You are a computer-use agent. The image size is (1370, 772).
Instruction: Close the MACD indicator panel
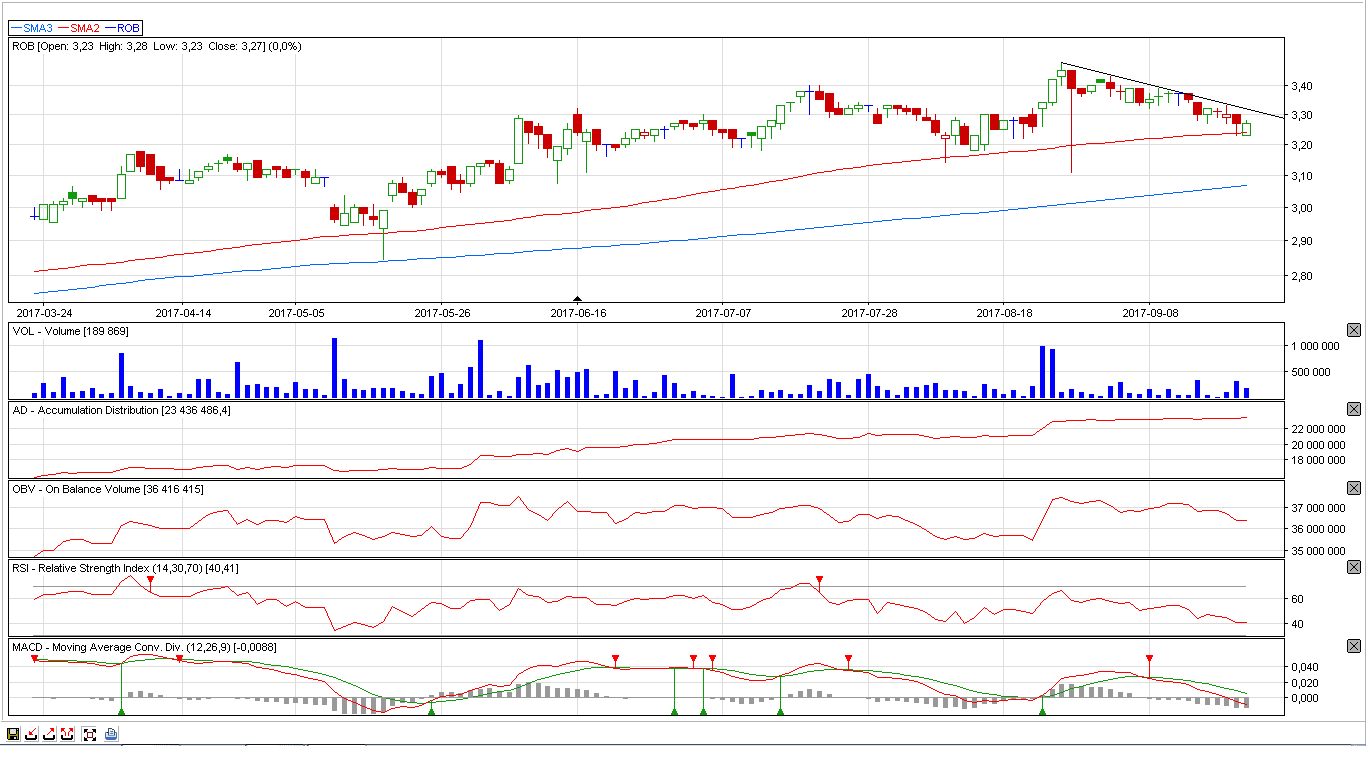tap(1354, 646)
